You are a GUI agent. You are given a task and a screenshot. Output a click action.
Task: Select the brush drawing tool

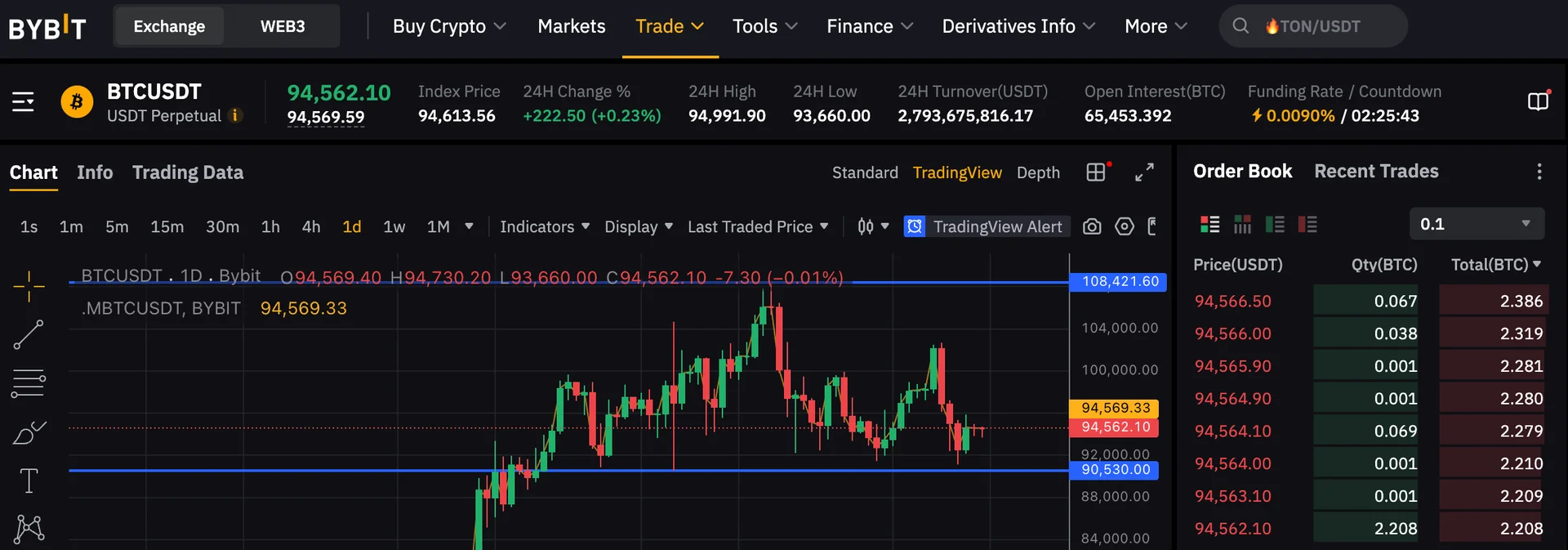[29, 432]
